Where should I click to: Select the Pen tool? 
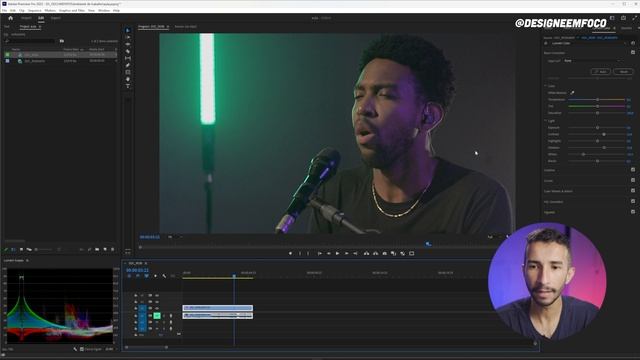pos(128,65)
